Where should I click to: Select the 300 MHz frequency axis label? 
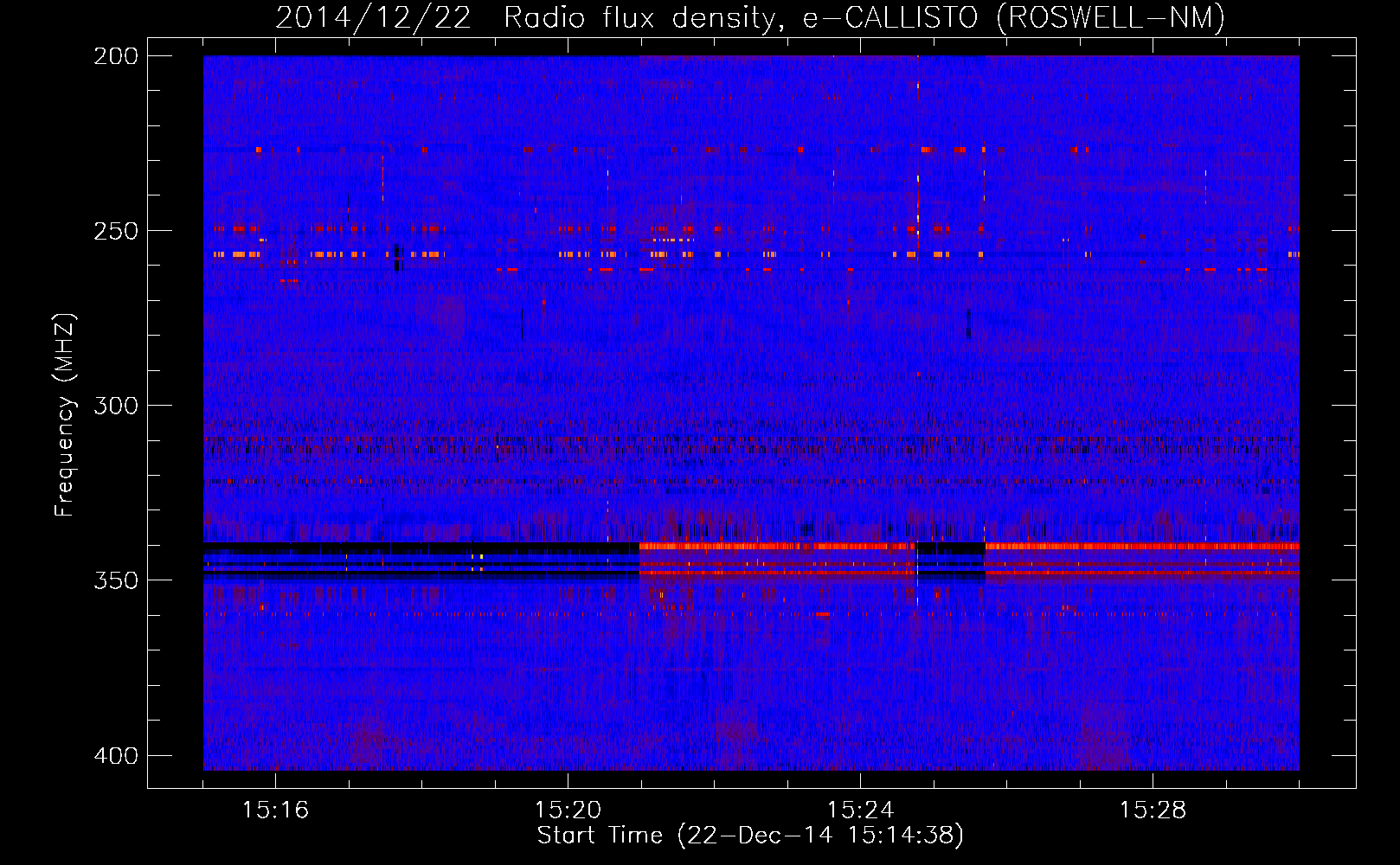coord(115,406)
